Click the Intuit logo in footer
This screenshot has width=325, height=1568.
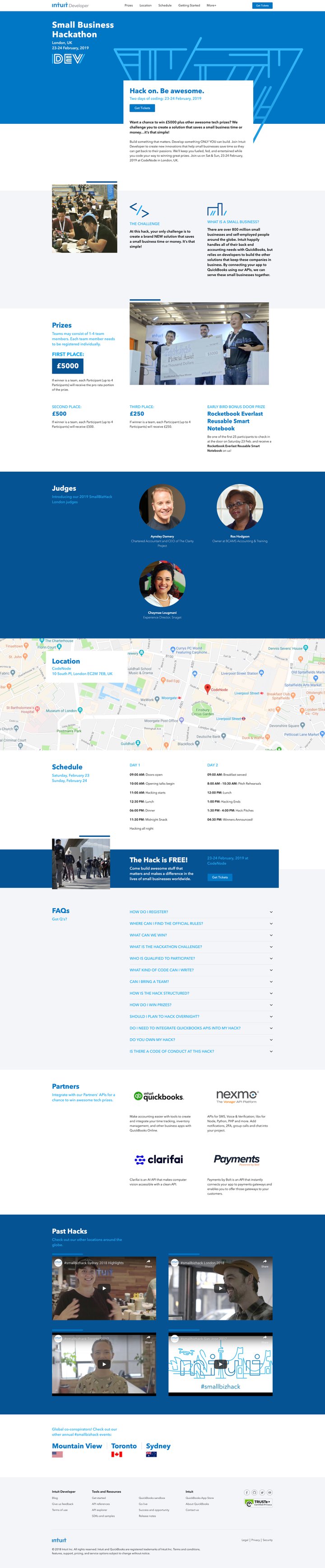tap(59, 1540)
